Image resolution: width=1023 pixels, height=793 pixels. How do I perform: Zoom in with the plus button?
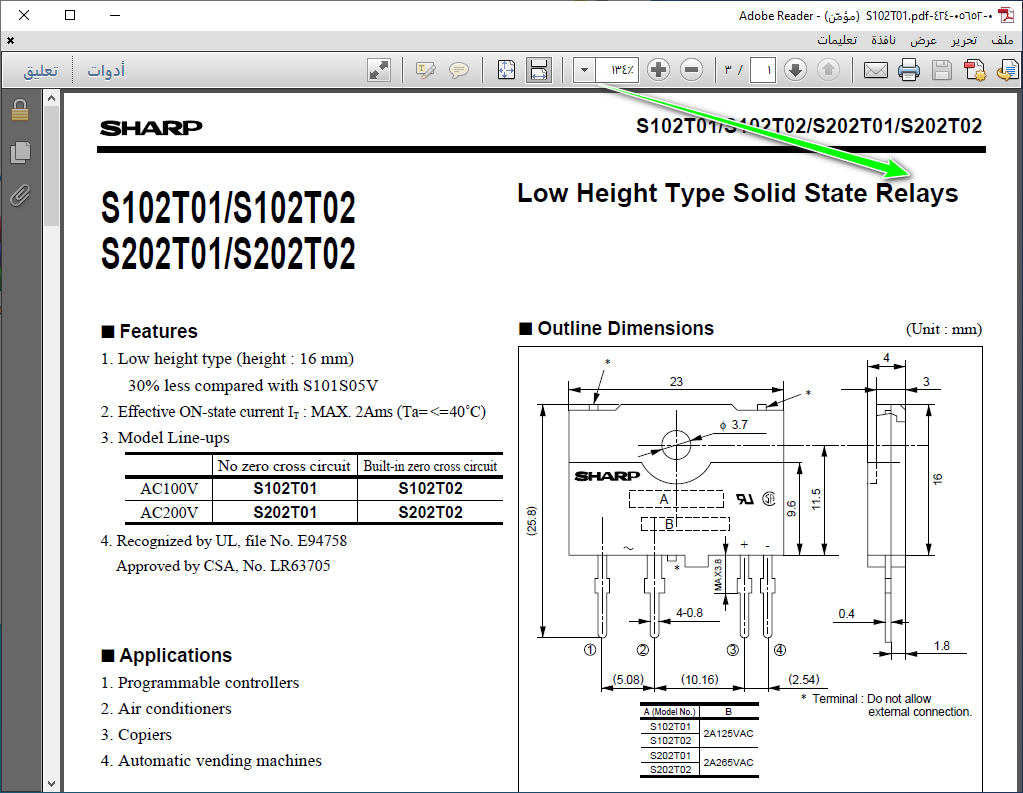tap(658, 70)
